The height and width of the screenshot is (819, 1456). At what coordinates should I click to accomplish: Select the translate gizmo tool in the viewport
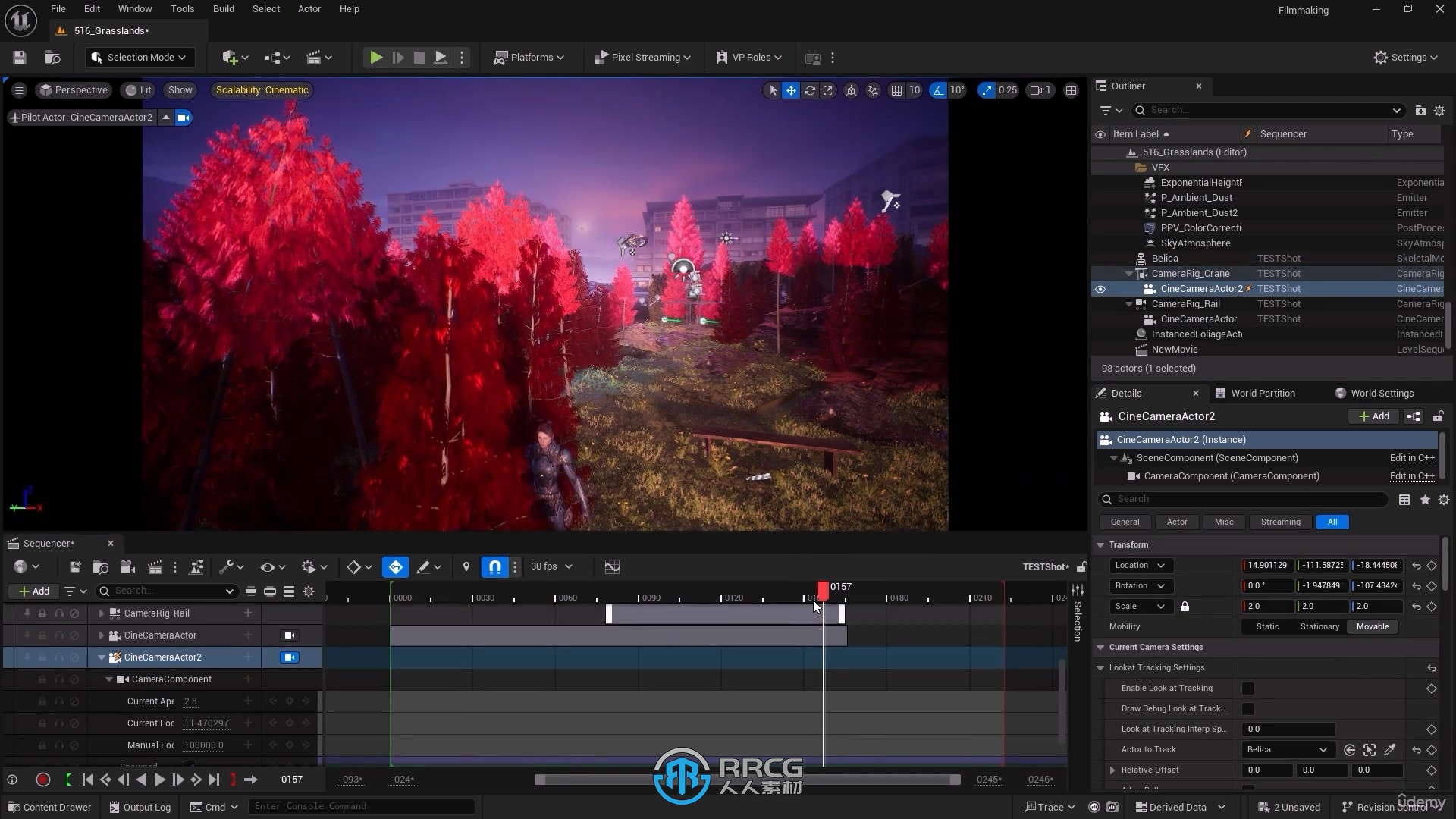point(791,90)
